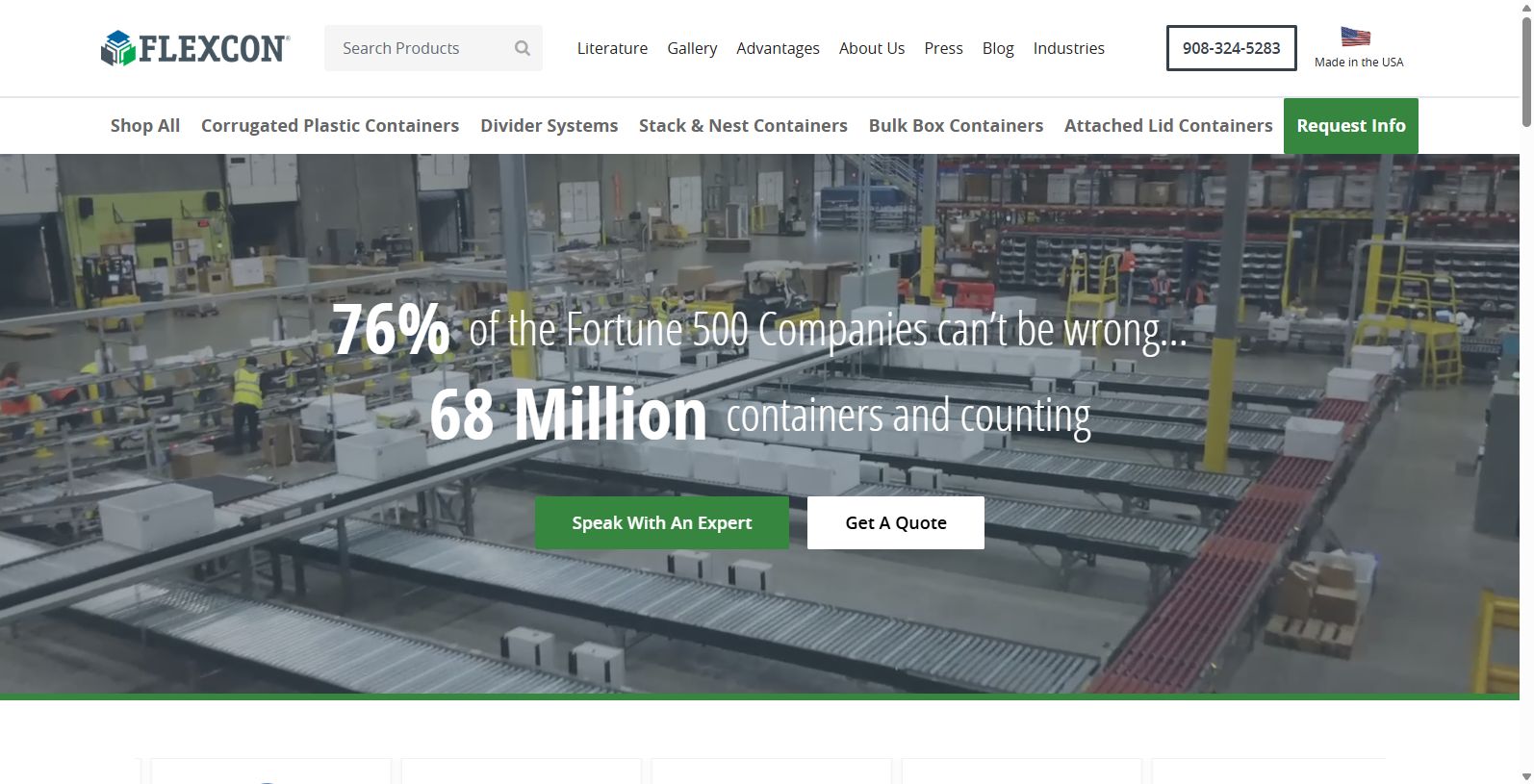Click the scrollbar down arrow

click(x=1526, y=775)
